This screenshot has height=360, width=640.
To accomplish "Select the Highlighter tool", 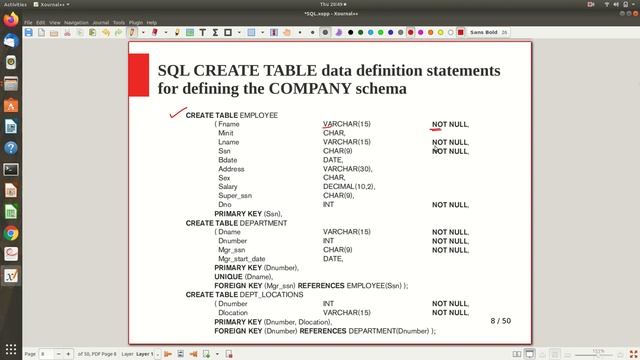I will (177, 32).
